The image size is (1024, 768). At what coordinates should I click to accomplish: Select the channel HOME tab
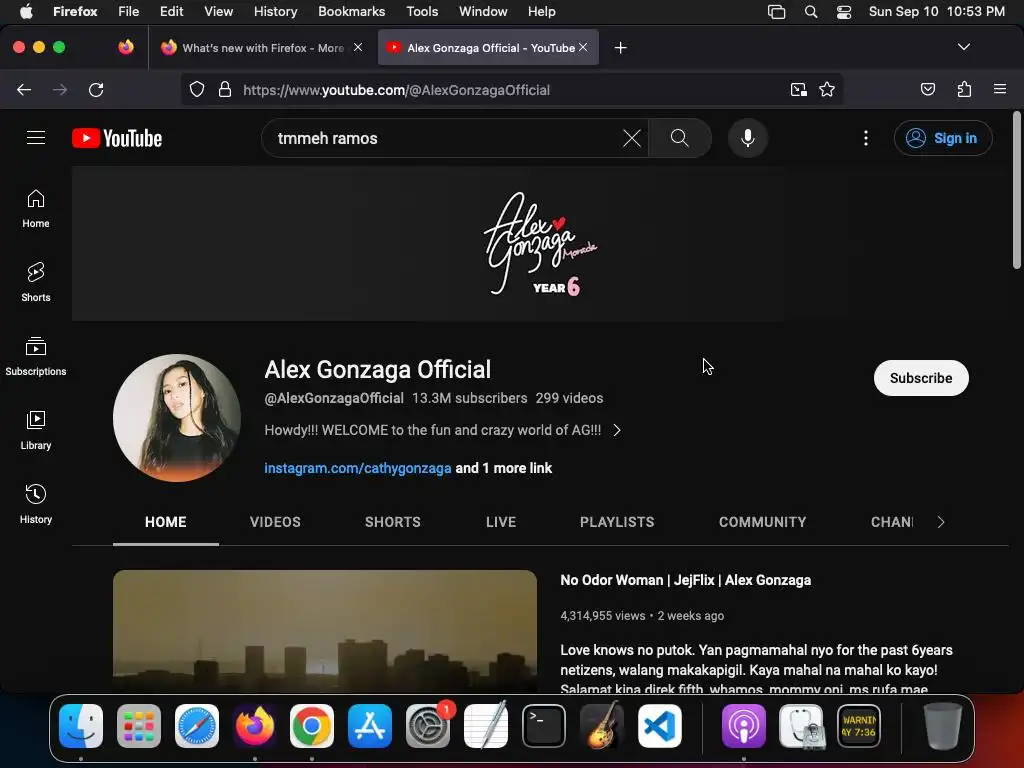tap(166, 522)
